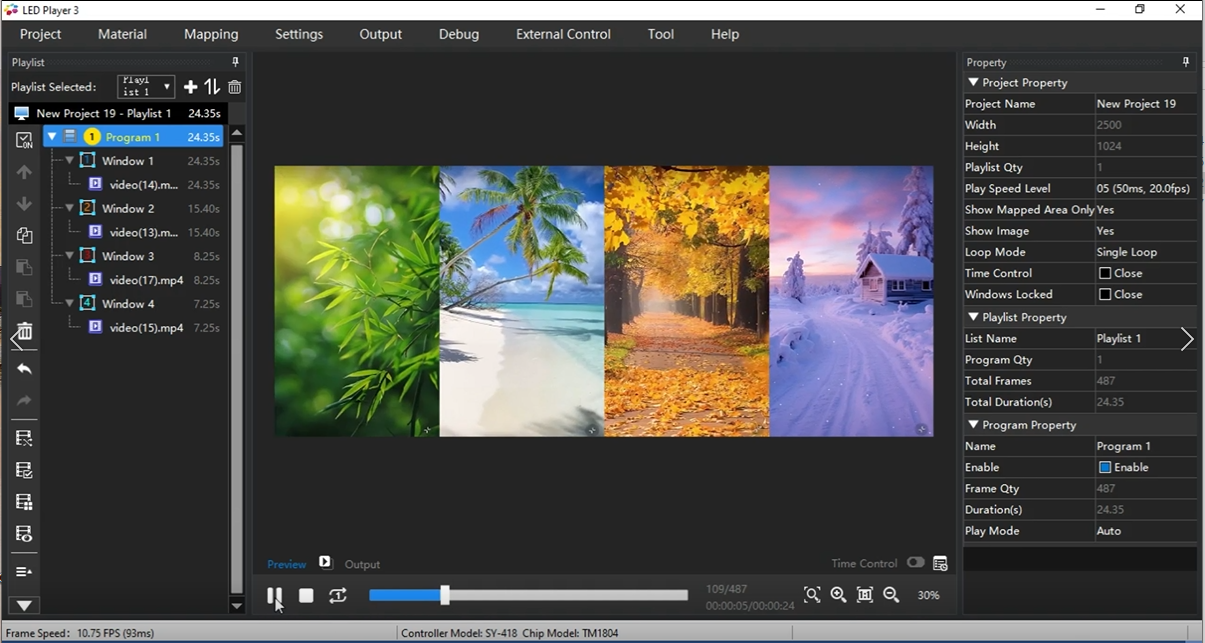Delete the selected playlist with trash icon
The image size is (1205, 643).
[x=234, y=87]
